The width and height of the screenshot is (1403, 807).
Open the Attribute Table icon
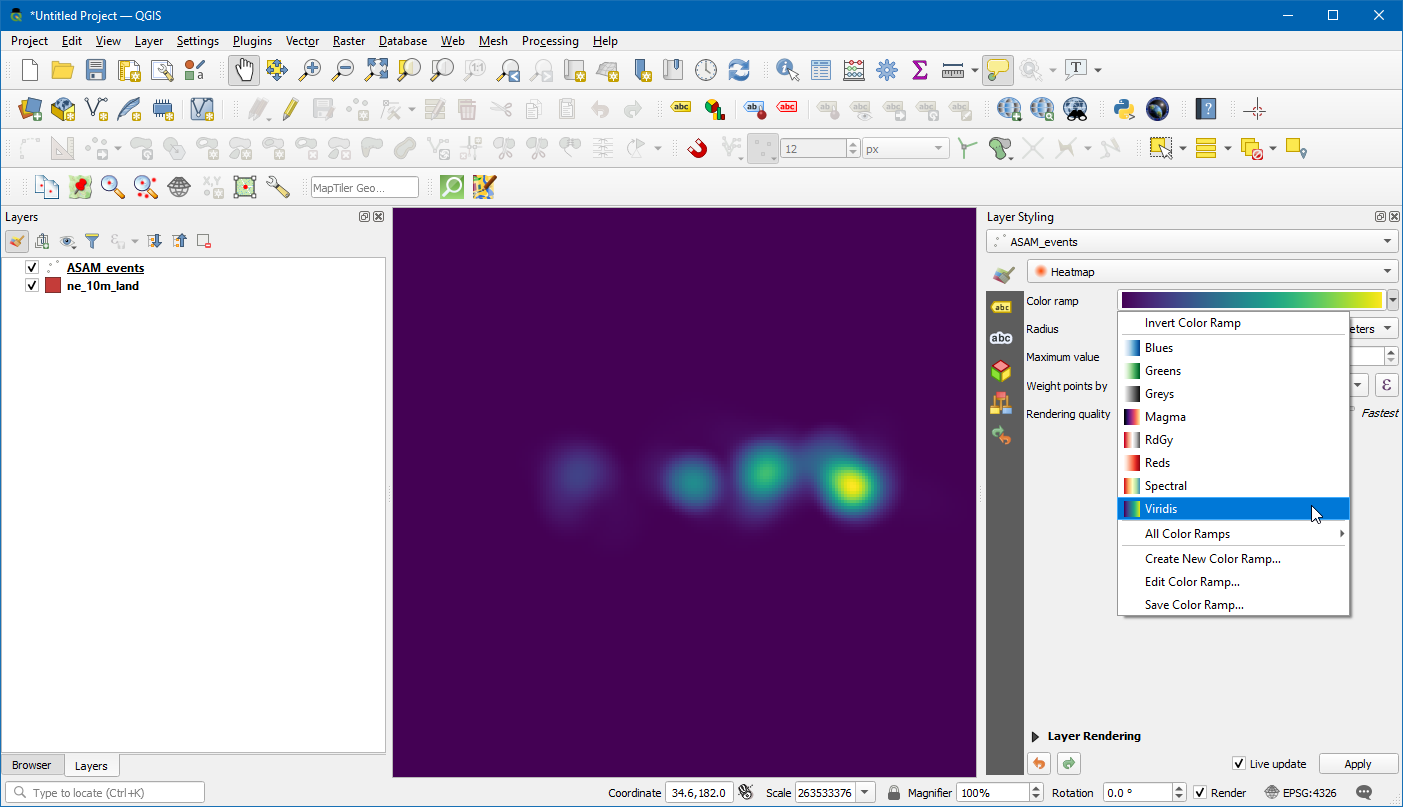821,70
